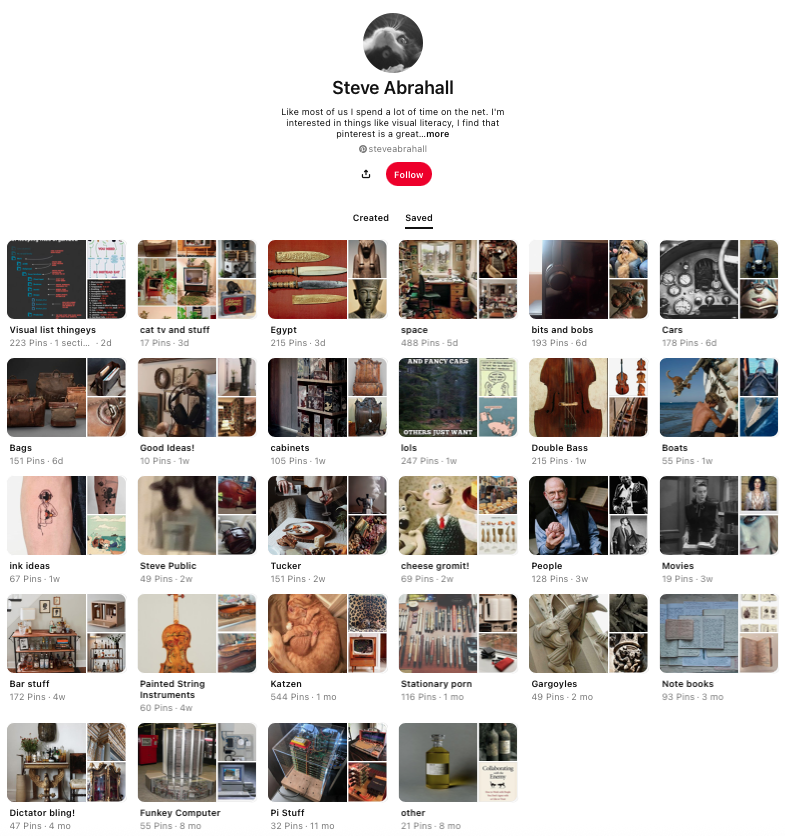This screenshot has height=836, width=785.
Task: Expand bio with the 'more' link
Action: pyautogui.click(x=437, y=134)
